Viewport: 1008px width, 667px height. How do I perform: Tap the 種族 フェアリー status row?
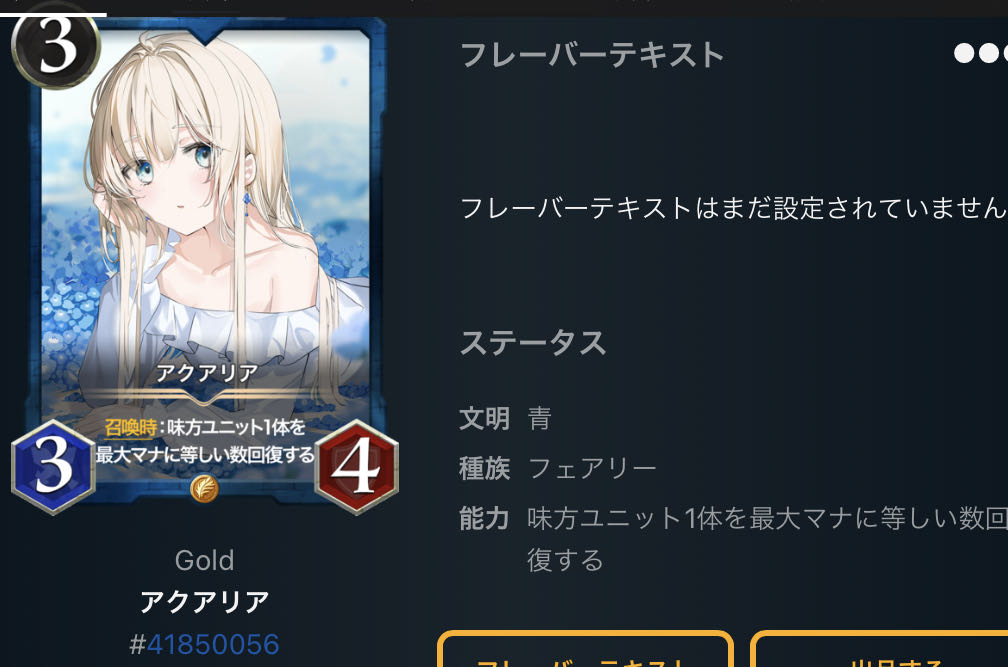(x=557, y=468)
